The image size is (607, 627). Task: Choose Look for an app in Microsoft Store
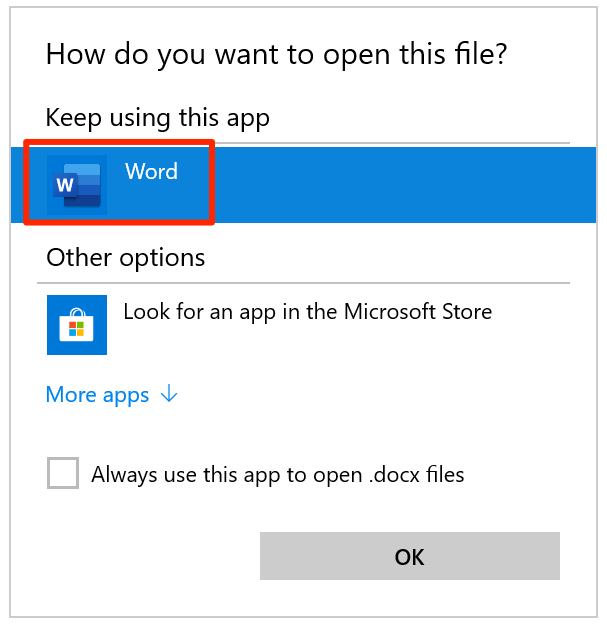[307, 312]
